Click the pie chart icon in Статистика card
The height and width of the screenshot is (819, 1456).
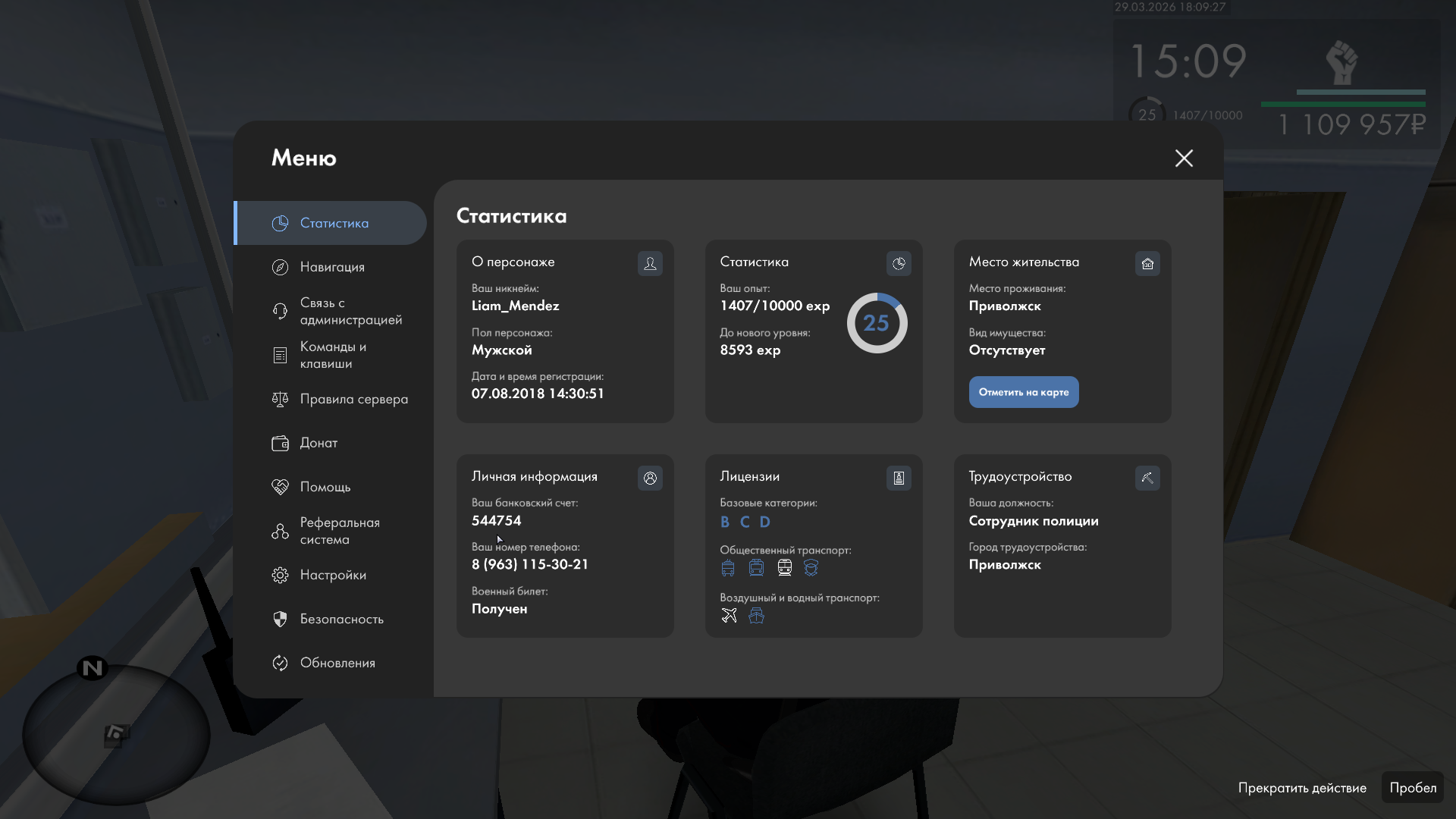pos(899,263)
